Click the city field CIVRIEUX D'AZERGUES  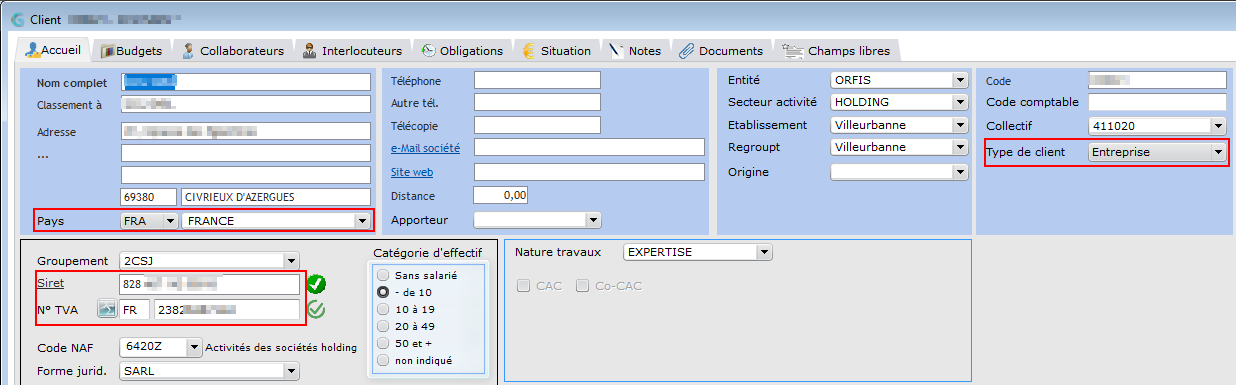point(276,197)
